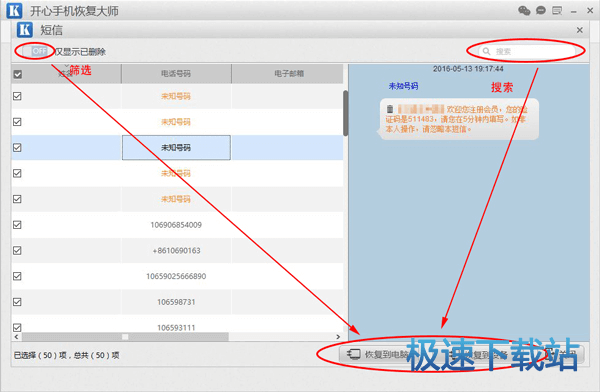Click the trash icon in message bubble
The height and width of the screenshot is (392, 600).
click(390, 109)
